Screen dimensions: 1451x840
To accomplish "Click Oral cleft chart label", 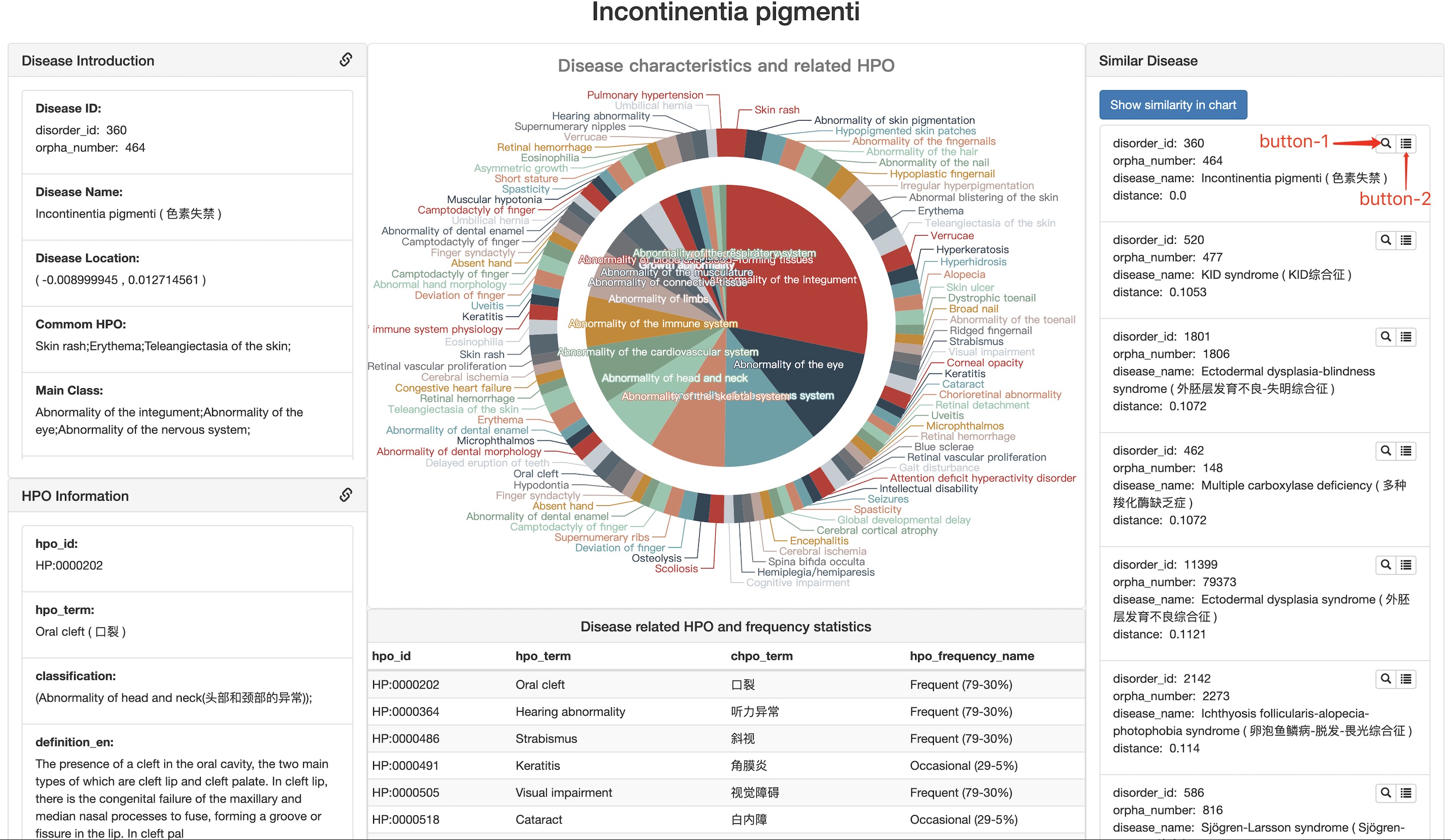I will tap(536, 473).
